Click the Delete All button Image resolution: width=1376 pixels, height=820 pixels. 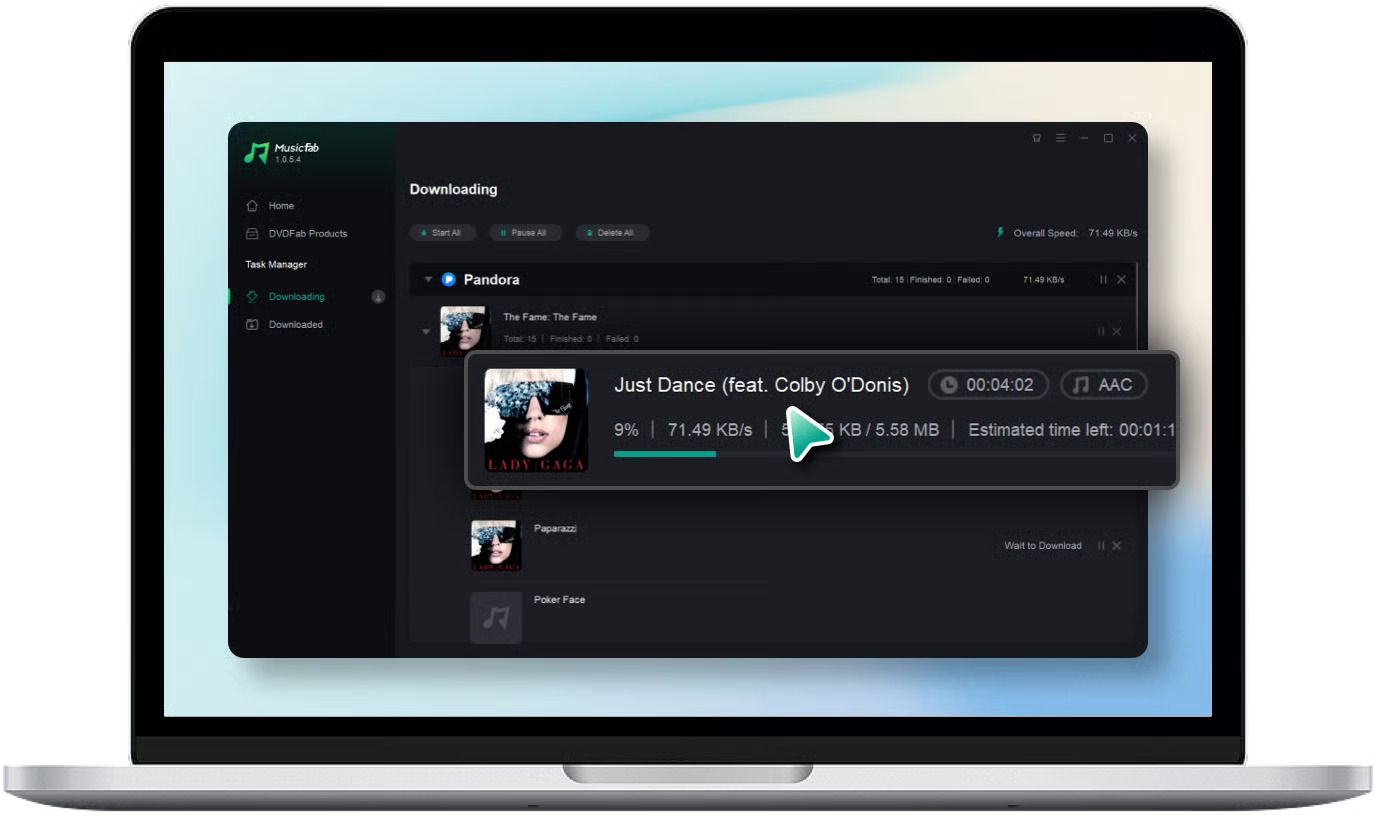click(x=612, y=233)
